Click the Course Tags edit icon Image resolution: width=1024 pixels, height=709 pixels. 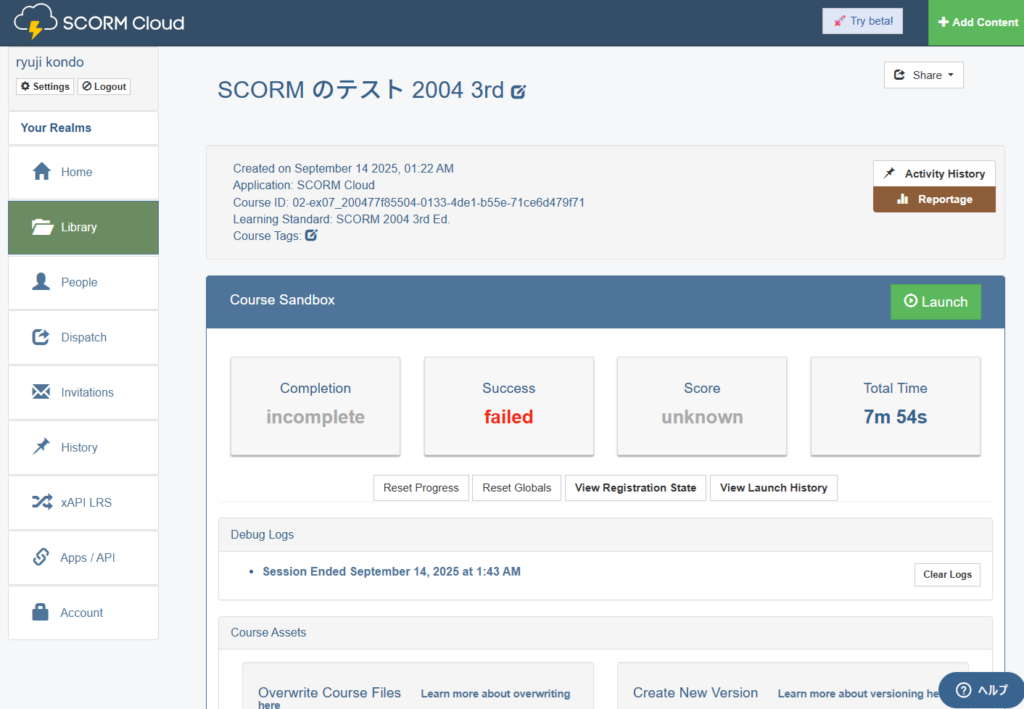click(311, 236)
